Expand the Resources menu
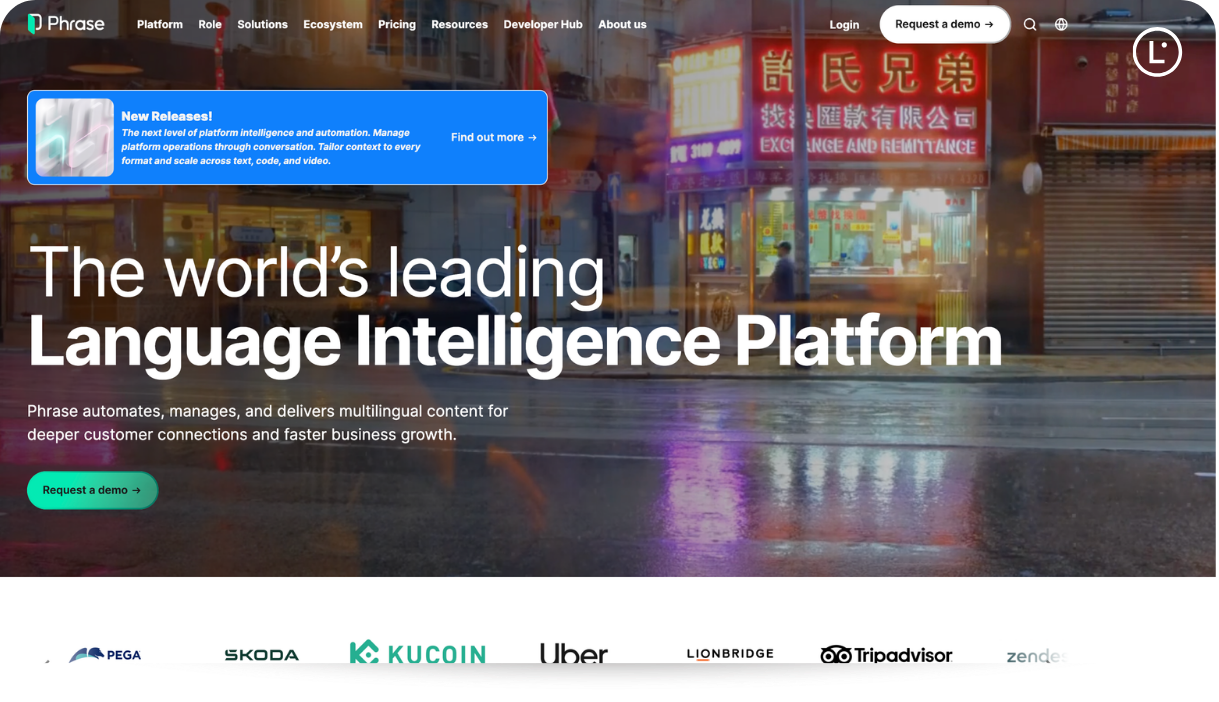Screen dimensions: 1219x702 tap(460, 25)
